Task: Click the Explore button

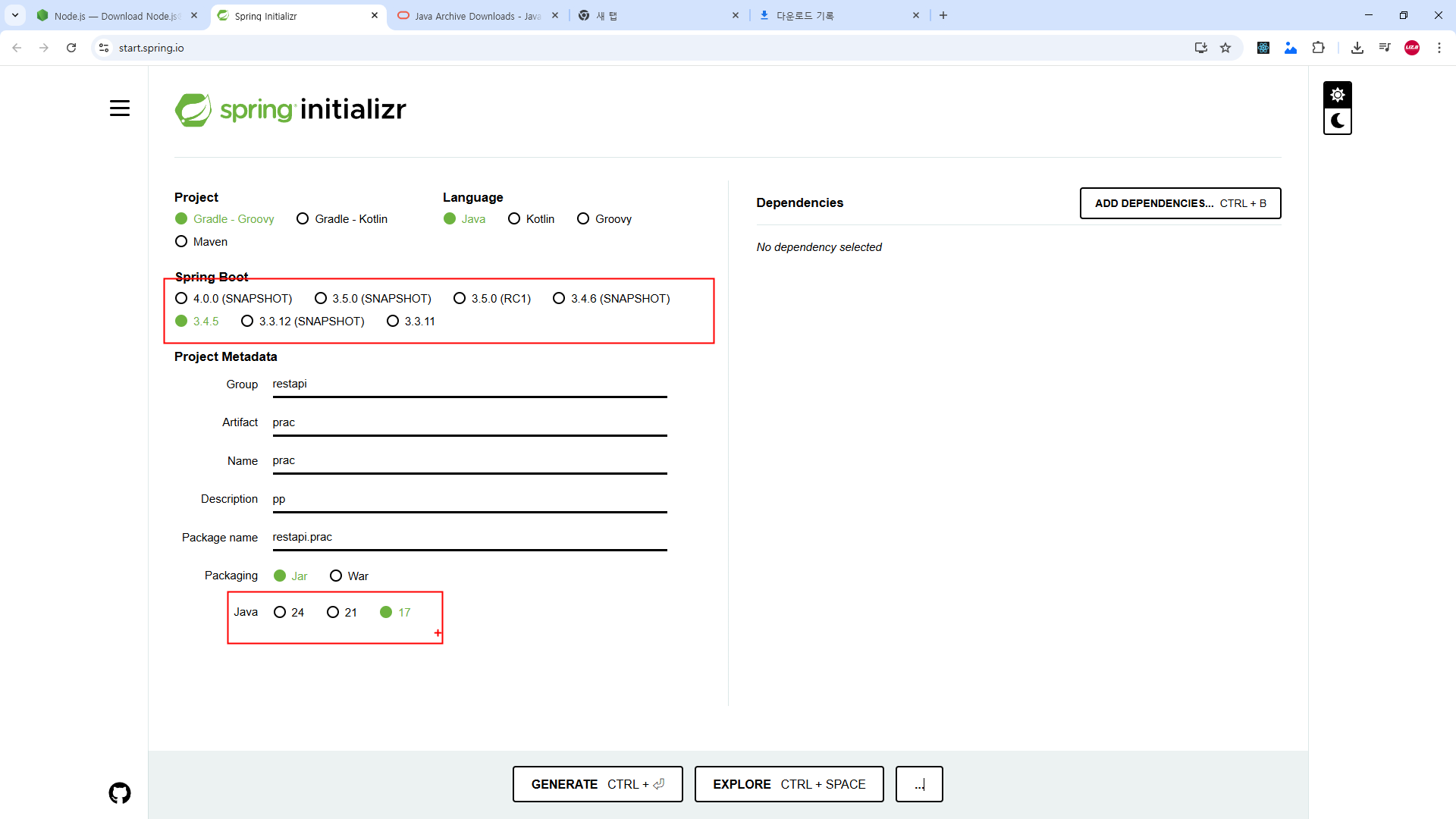Action: point(789,784)
